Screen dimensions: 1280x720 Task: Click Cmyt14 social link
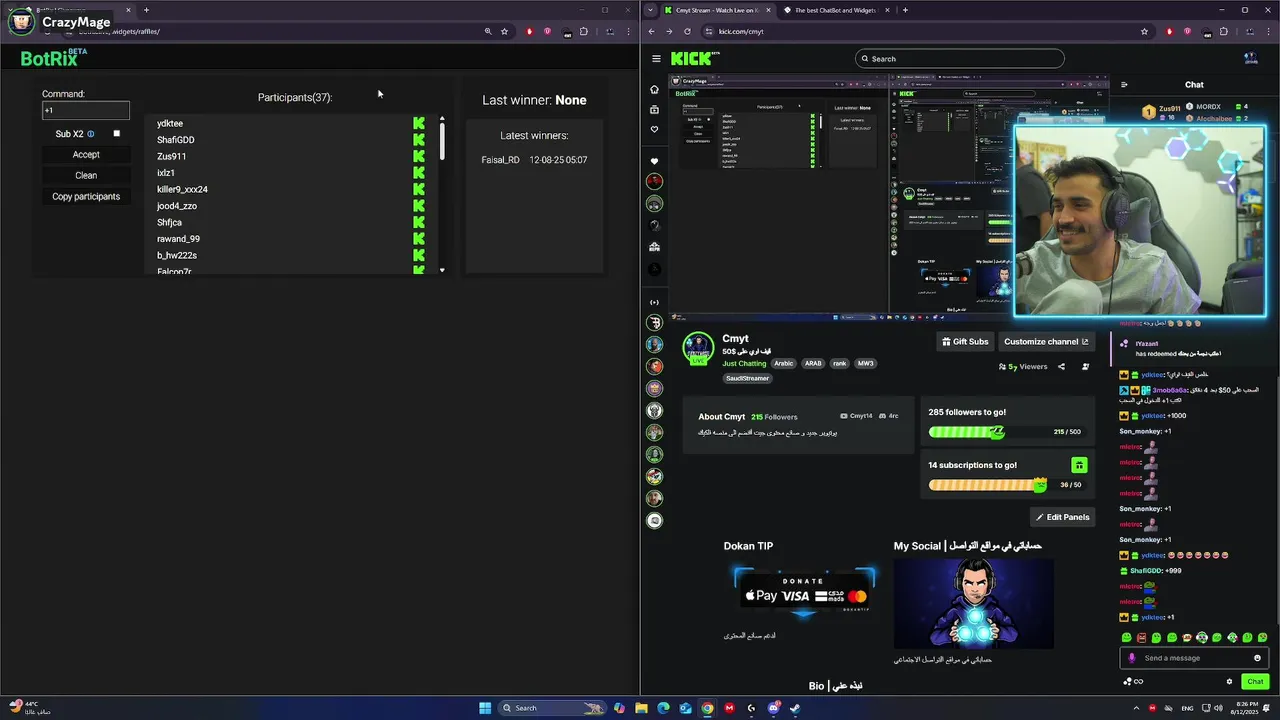click(856, 416)
